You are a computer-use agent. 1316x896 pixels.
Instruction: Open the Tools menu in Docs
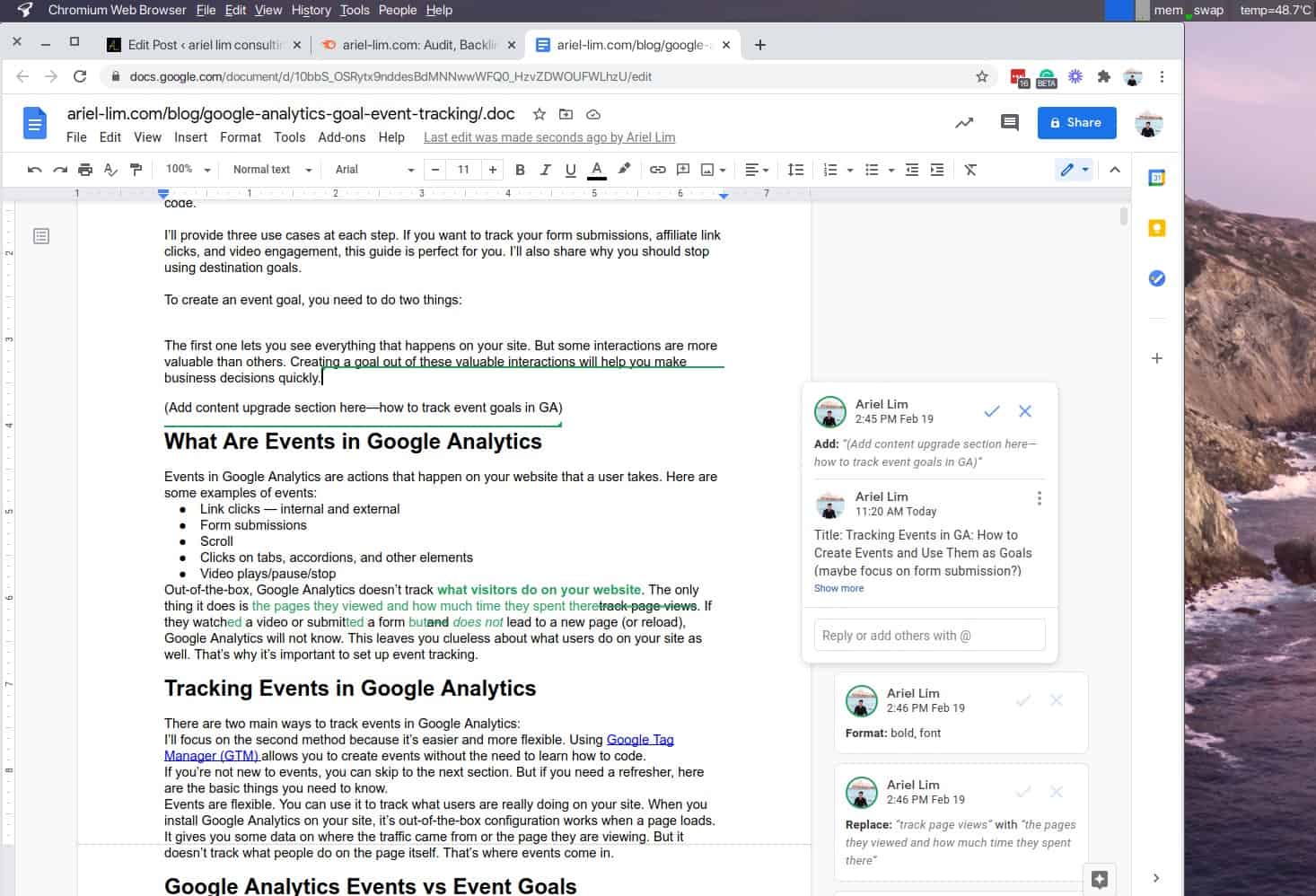click(x=289, y=137)
